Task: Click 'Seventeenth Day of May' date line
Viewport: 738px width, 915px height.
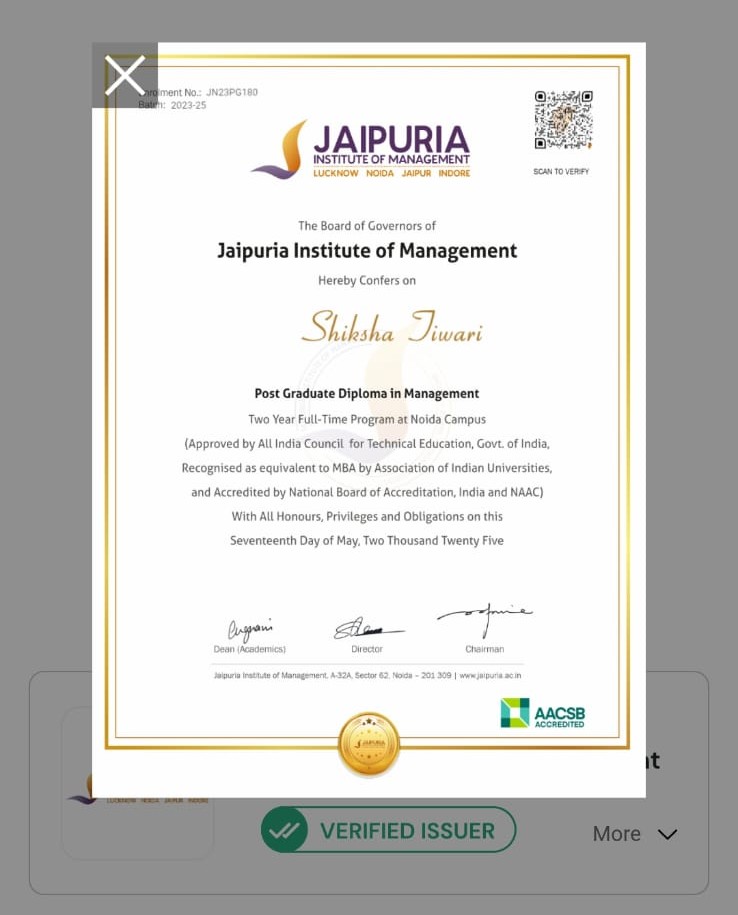Action: tap(366, 541)
